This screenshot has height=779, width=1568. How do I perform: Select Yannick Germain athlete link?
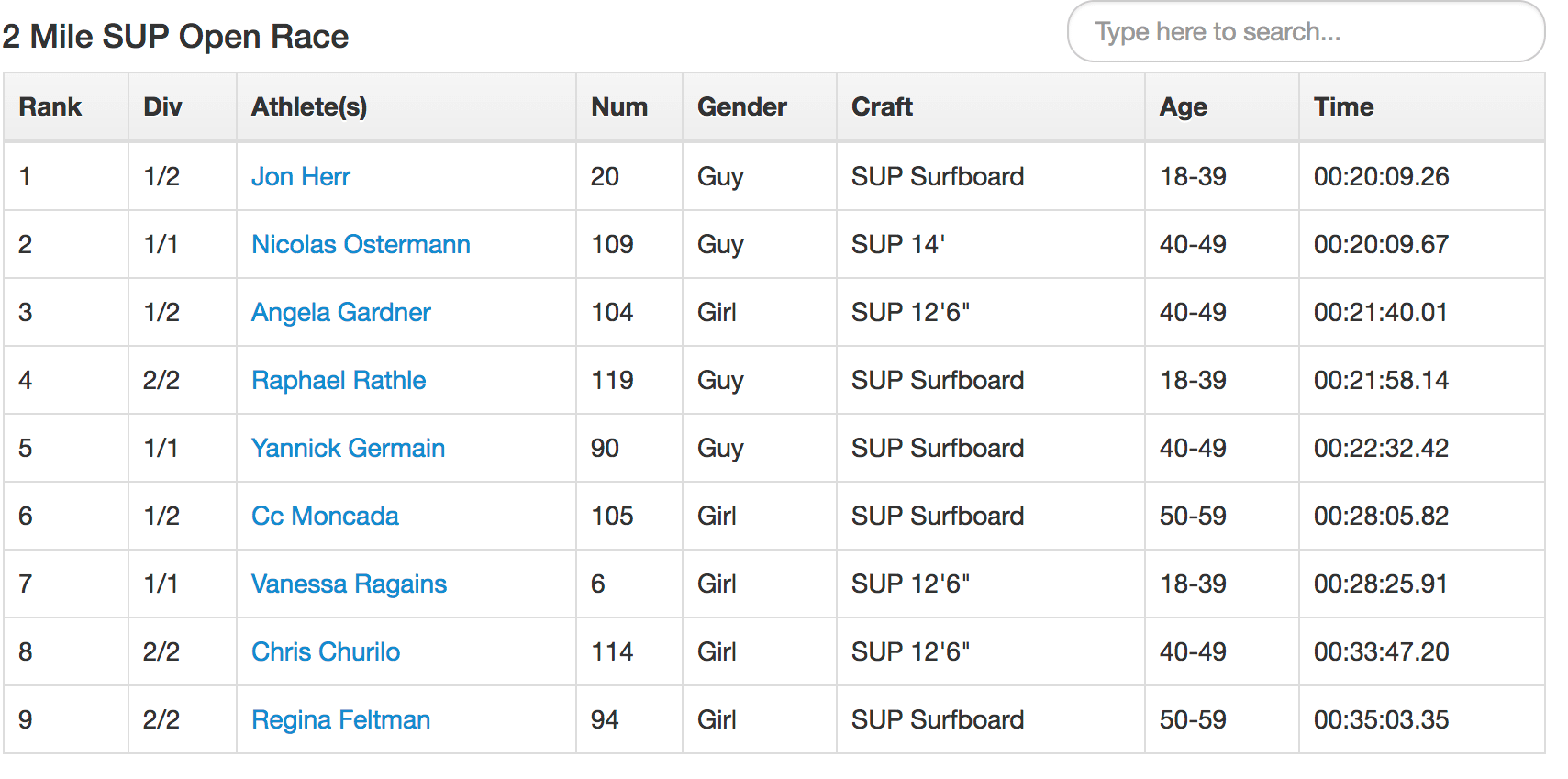[x=348, y=448]
